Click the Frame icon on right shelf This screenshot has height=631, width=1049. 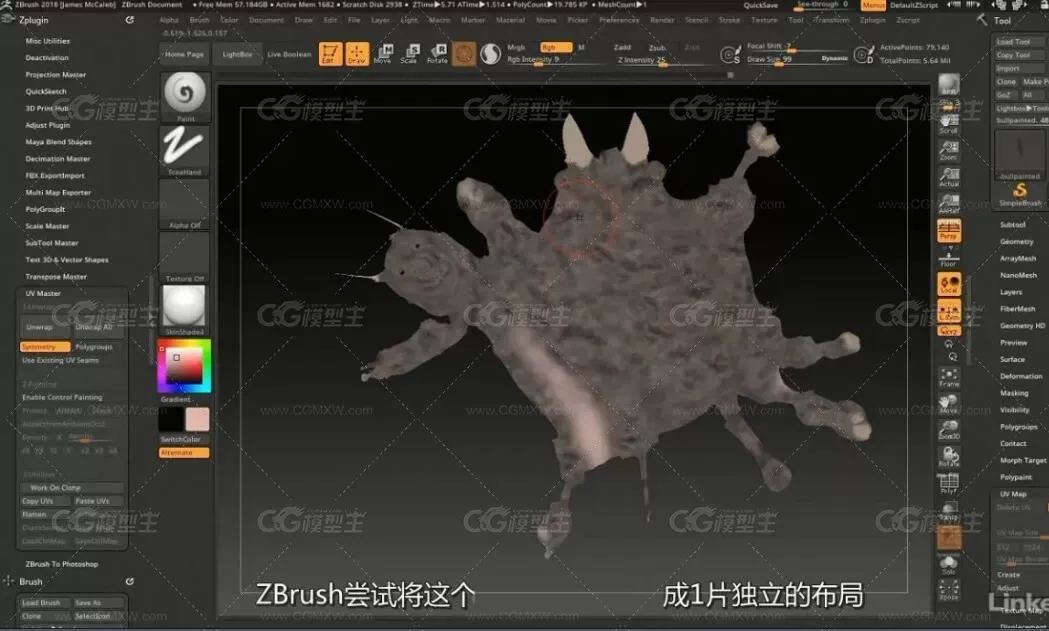coord(949,377)
